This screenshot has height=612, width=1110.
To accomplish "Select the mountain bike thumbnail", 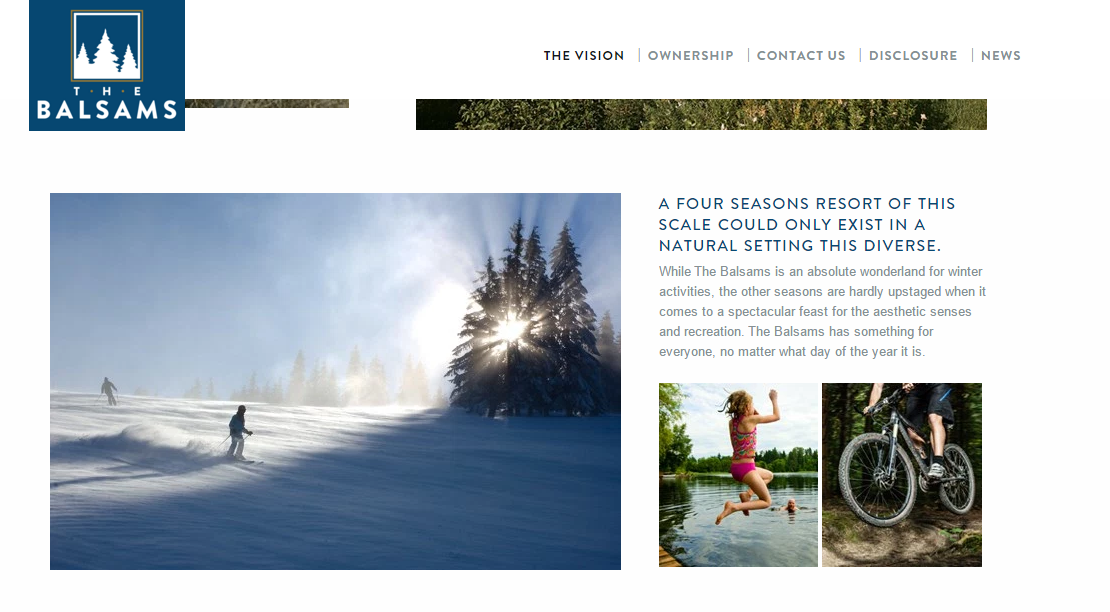I will (902, 475).
